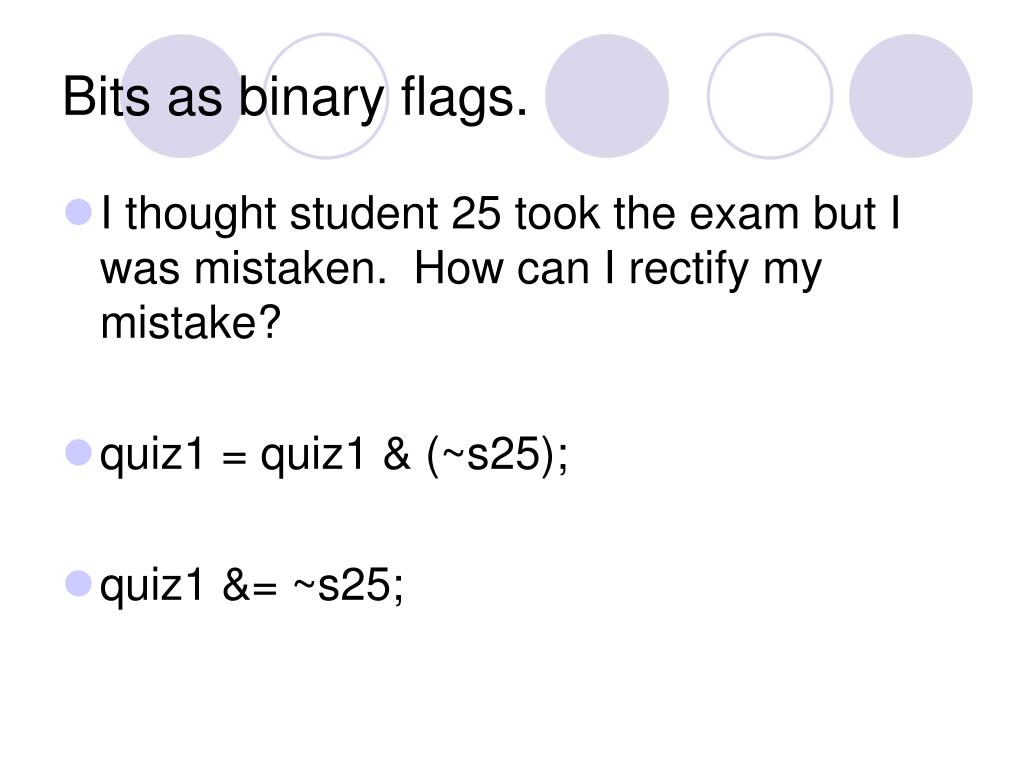Image resolution: width=1024 pixels, height=768 pixels.
Task: Click the first bullet point marker
Action: pos(78,212)
